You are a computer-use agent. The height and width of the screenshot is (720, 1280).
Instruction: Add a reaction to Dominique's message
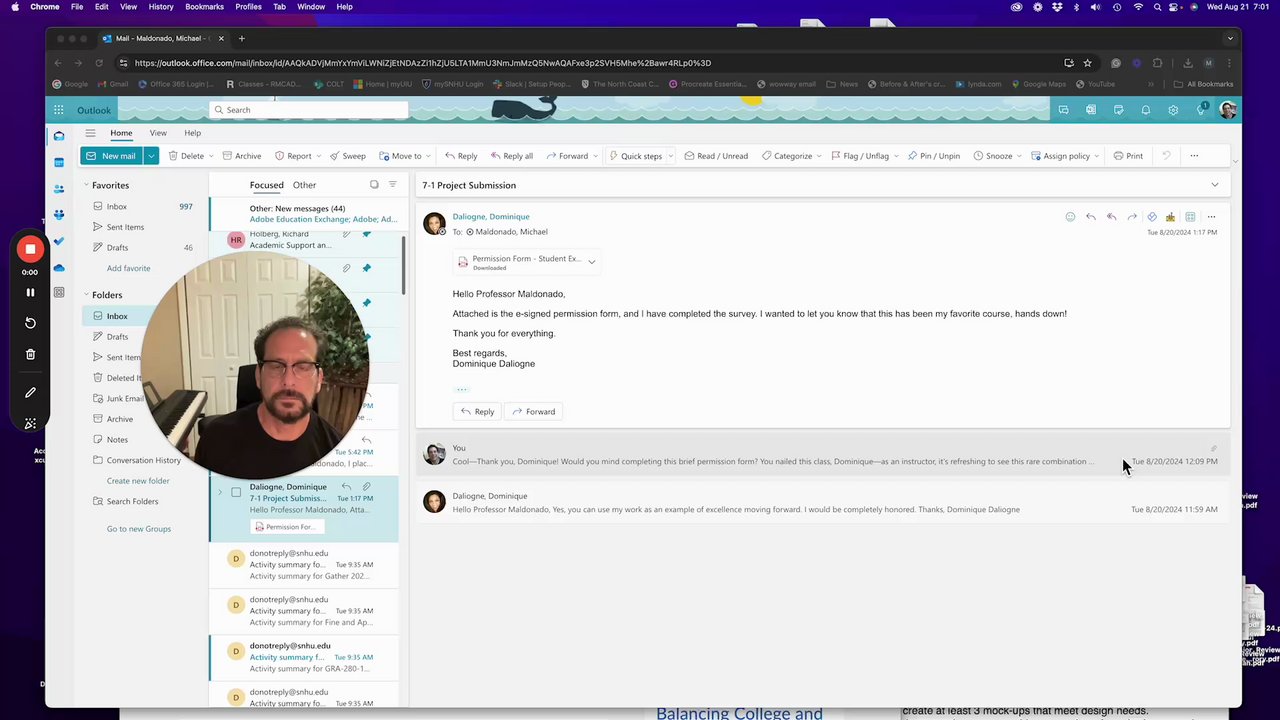[x=1070, y=217]
